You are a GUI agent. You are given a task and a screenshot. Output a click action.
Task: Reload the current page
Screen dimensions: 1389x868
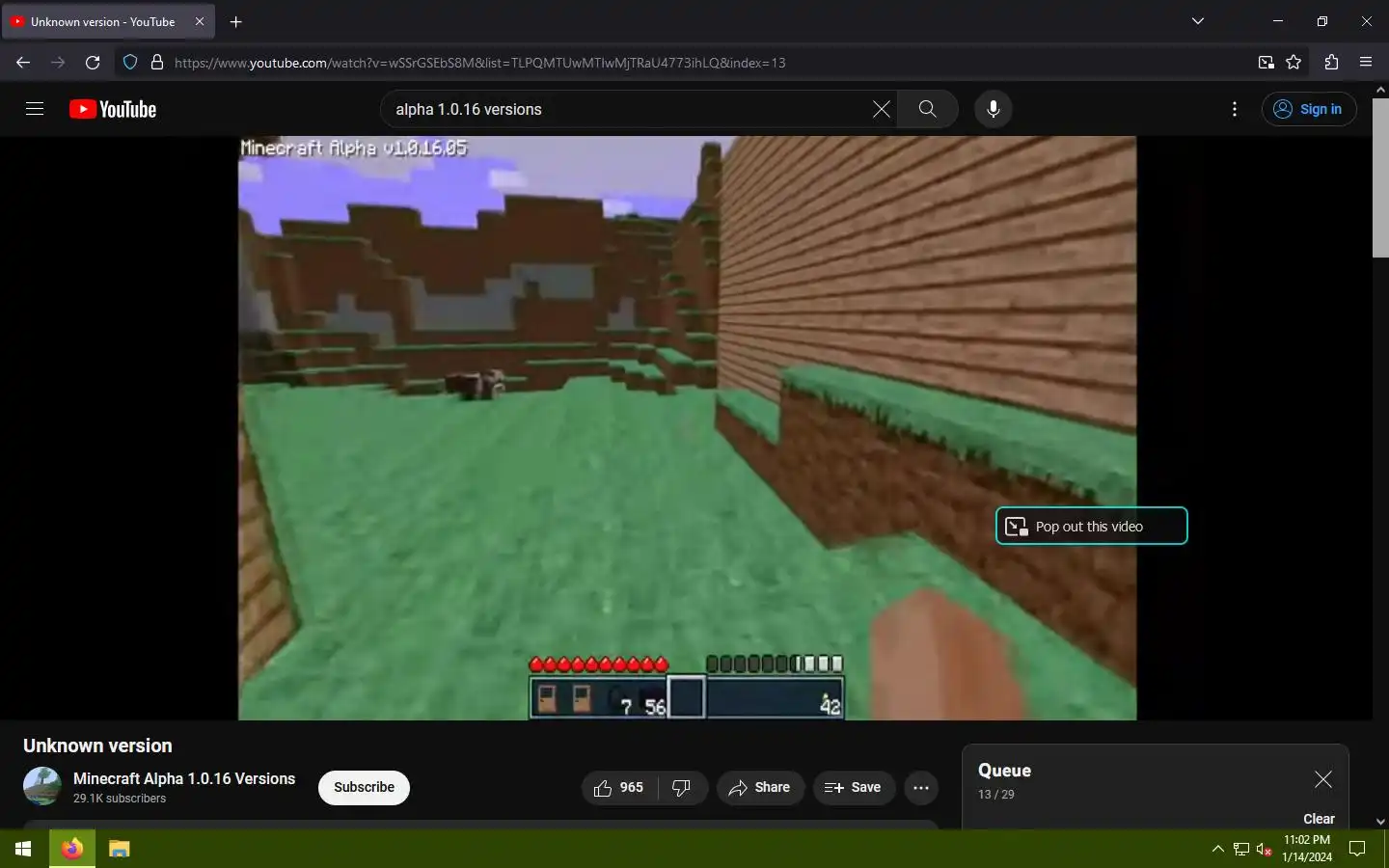[x=93, y=63]
